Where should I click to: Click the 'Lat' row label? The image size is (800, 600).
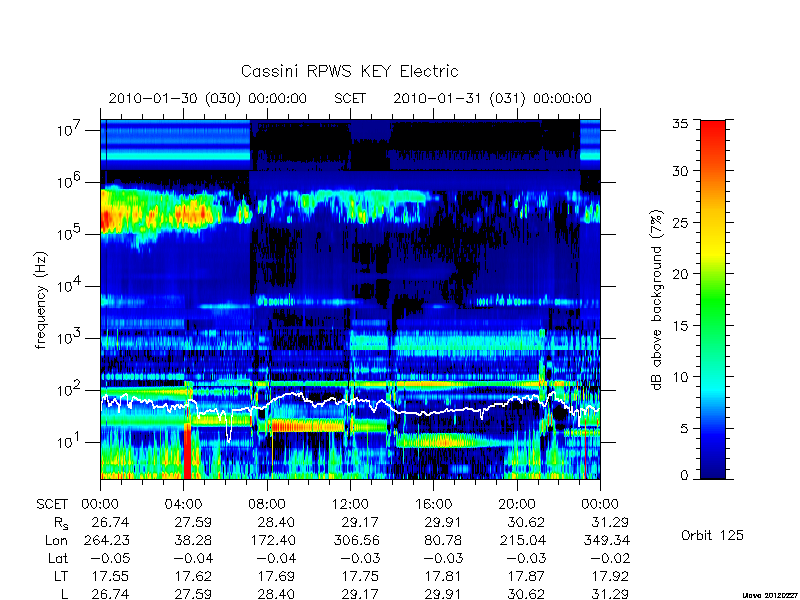(58, 559)
